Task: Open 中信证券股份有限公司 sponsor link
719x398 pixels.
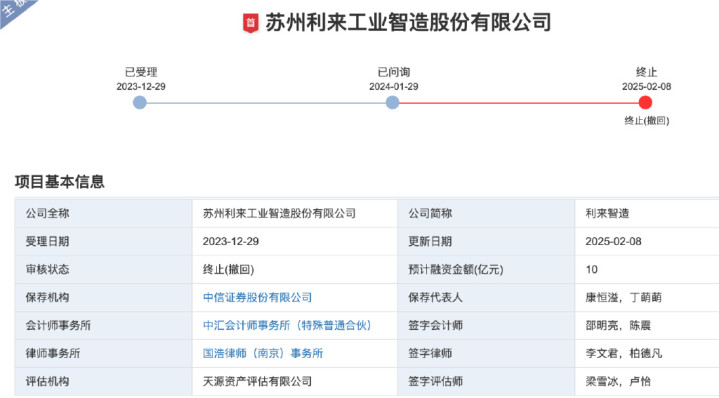Action: click(257, 298)
